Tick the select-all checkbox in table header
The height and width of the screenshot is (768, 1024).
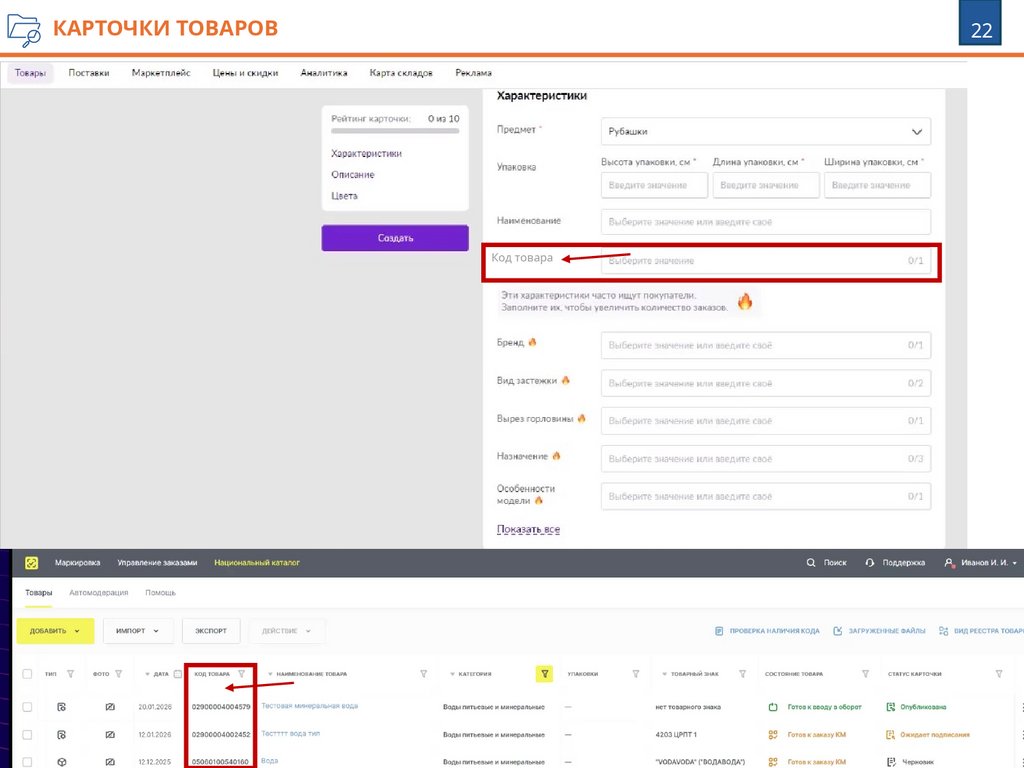coord(27,673)
